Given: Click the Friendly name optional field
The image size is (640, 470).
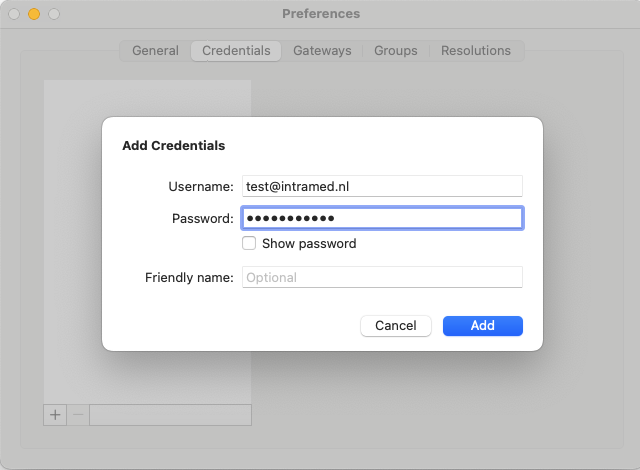Looking at the screenshot, I should pos(382,277).
